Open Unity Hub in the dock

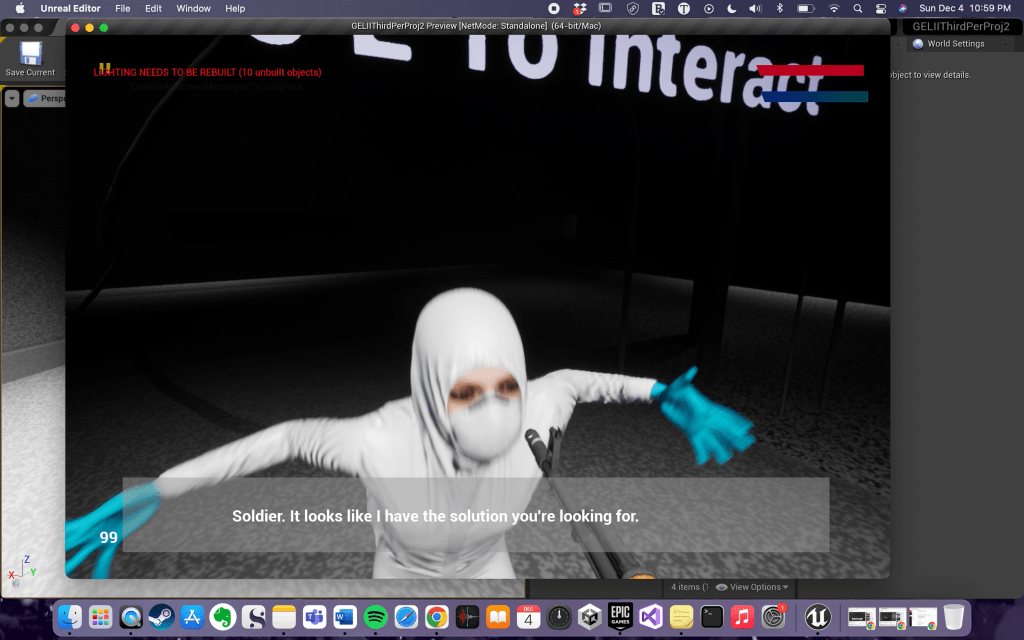[x=591, y=617]
